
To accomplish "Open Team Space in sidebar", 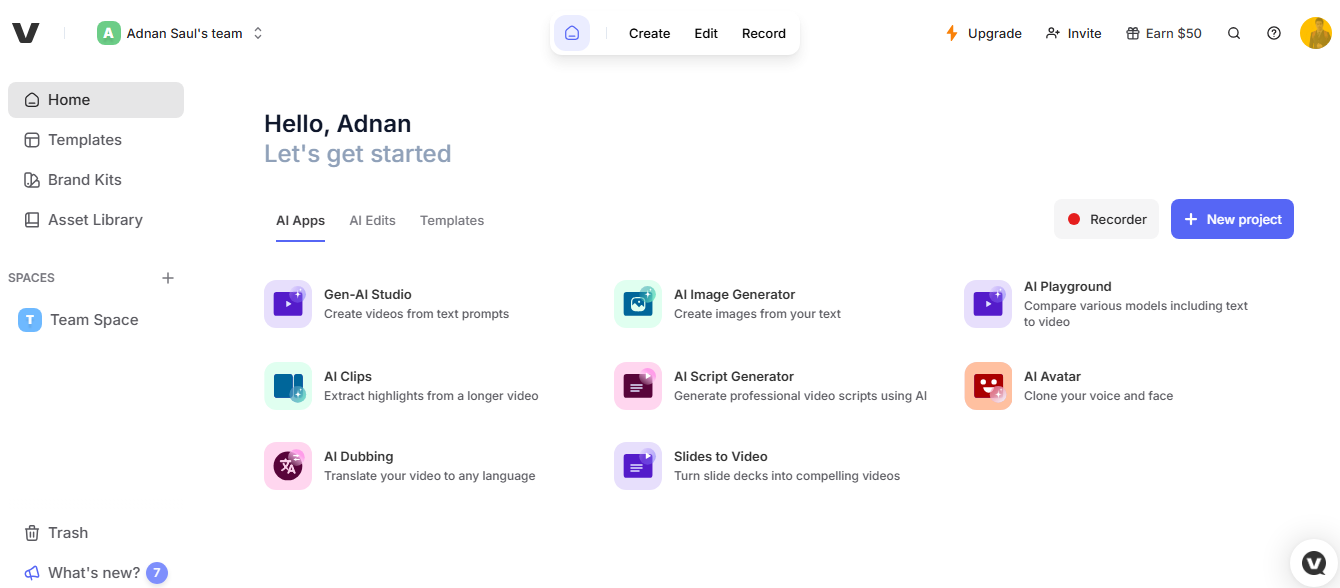I will (x=94, y=320).
